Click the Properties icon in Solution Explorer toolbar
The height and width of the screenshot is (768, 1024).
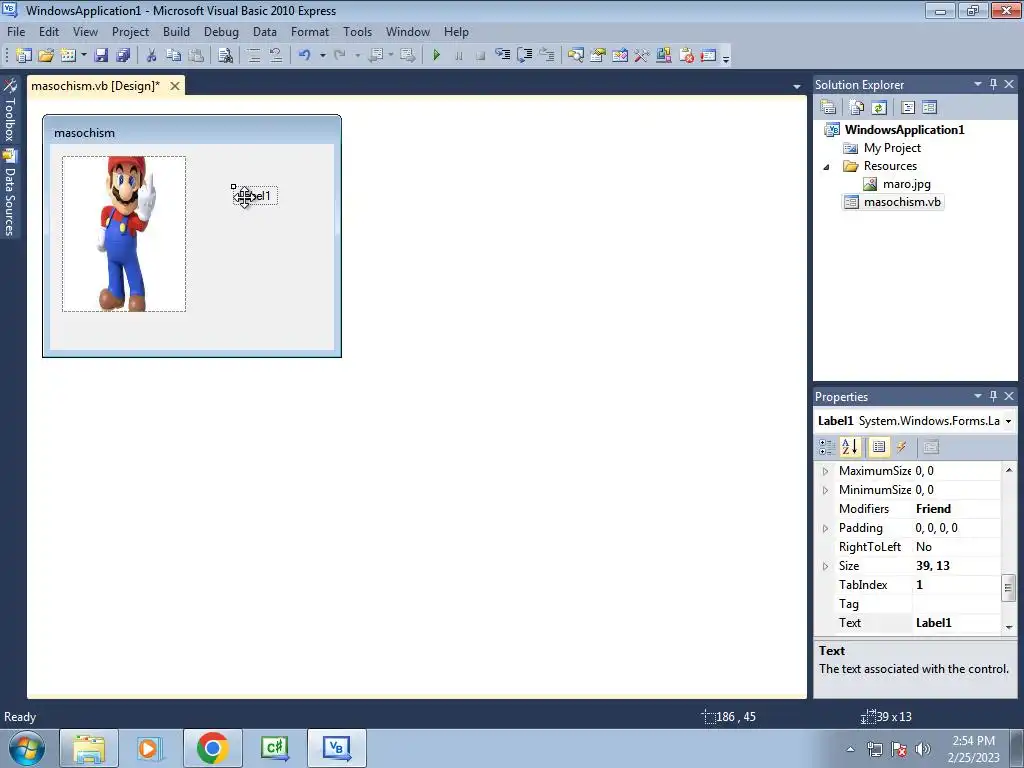(828, 107)
